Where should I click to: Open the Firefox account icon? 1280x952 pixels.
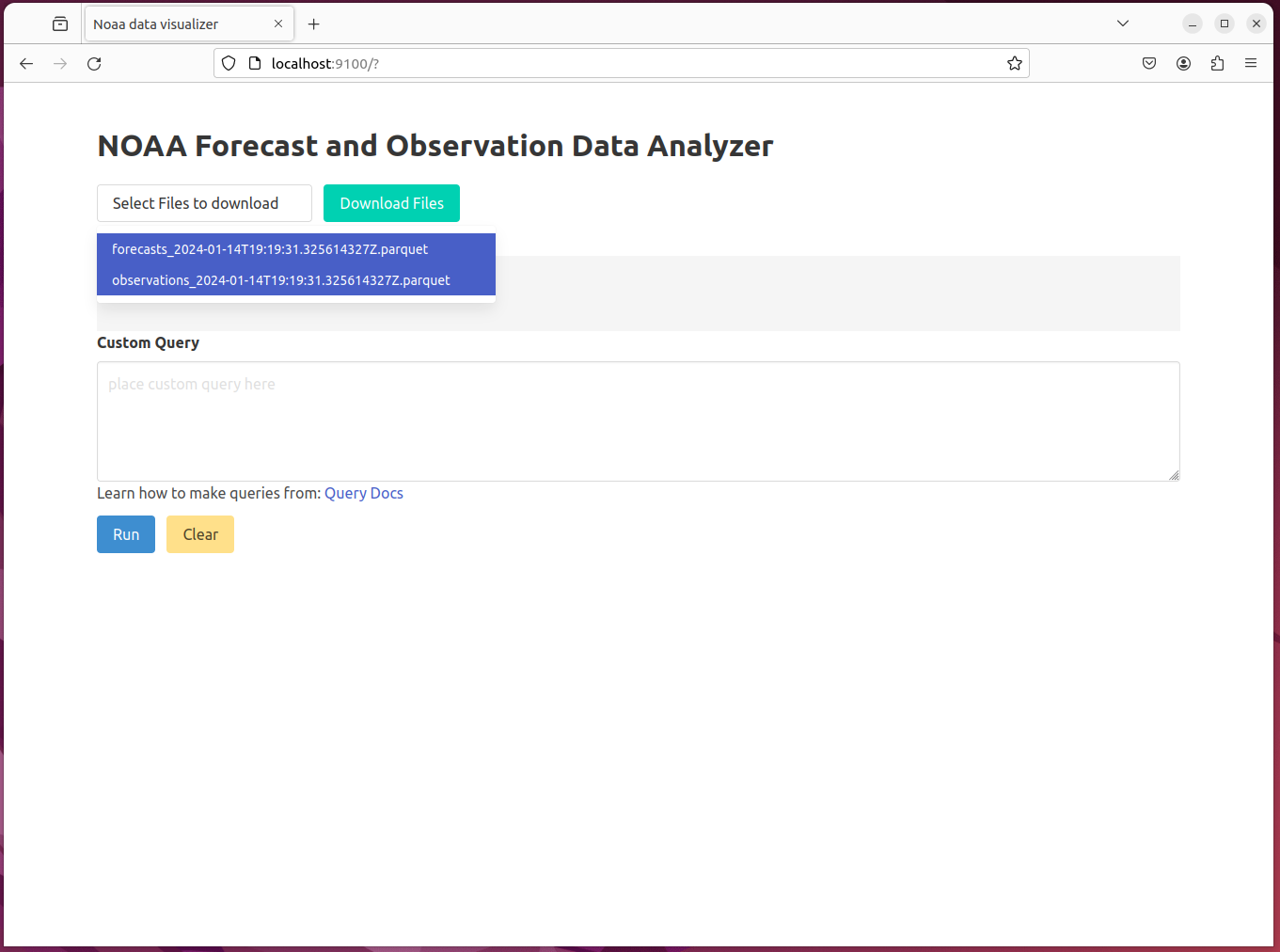pos(1183,63)
